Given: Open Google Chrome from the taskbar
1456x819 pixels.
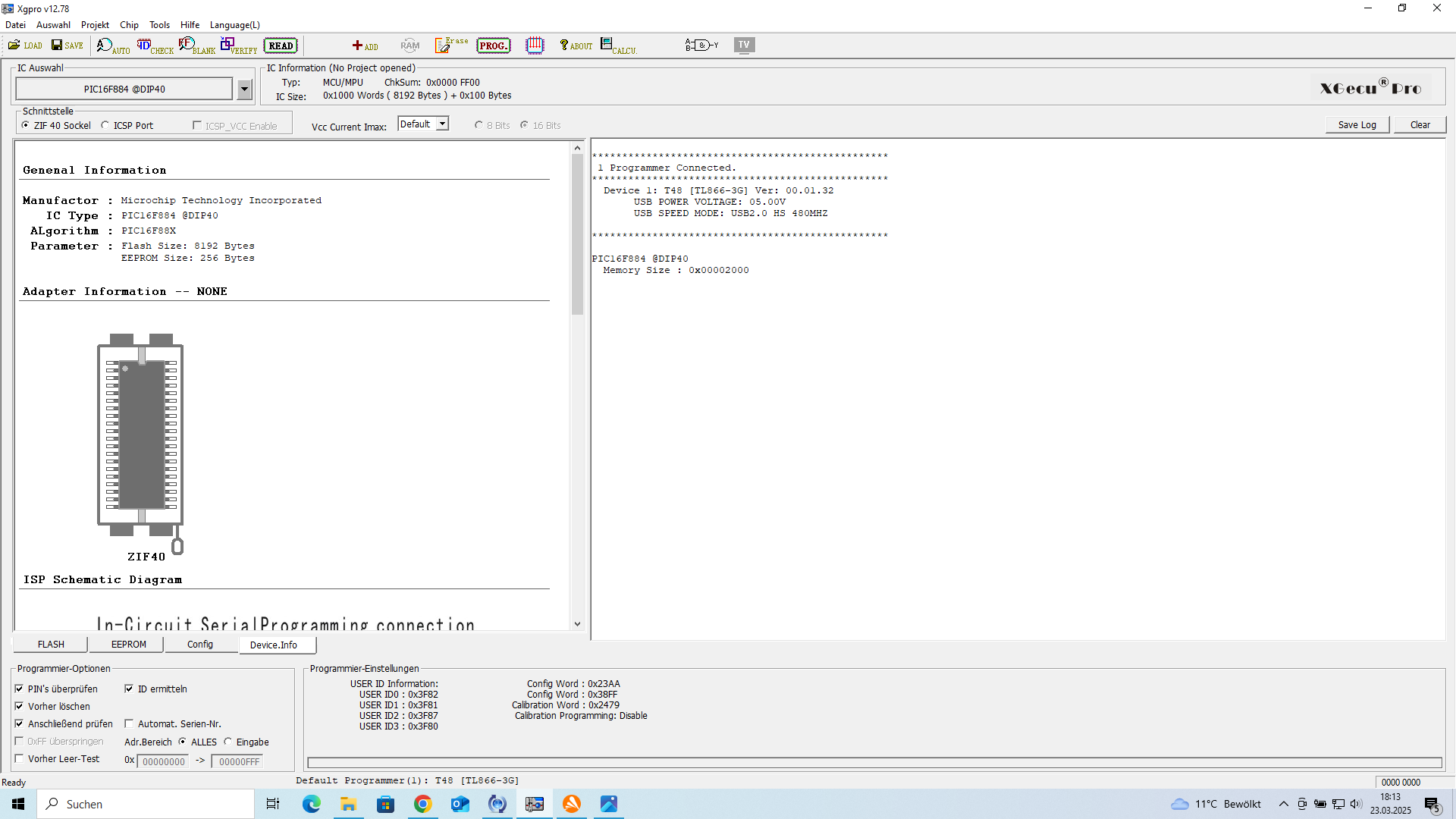Looking at the screenshot, I should pyautogui.click(x=423, y=804).
